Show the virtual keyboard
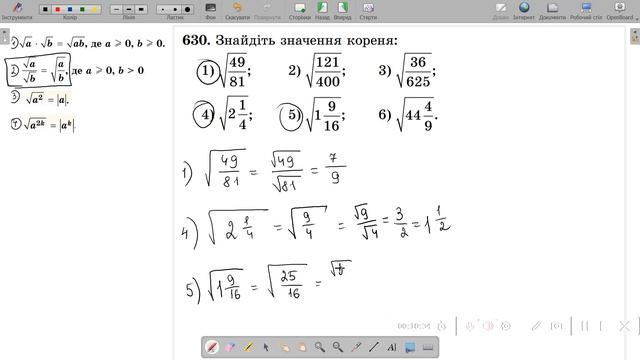 428,347
